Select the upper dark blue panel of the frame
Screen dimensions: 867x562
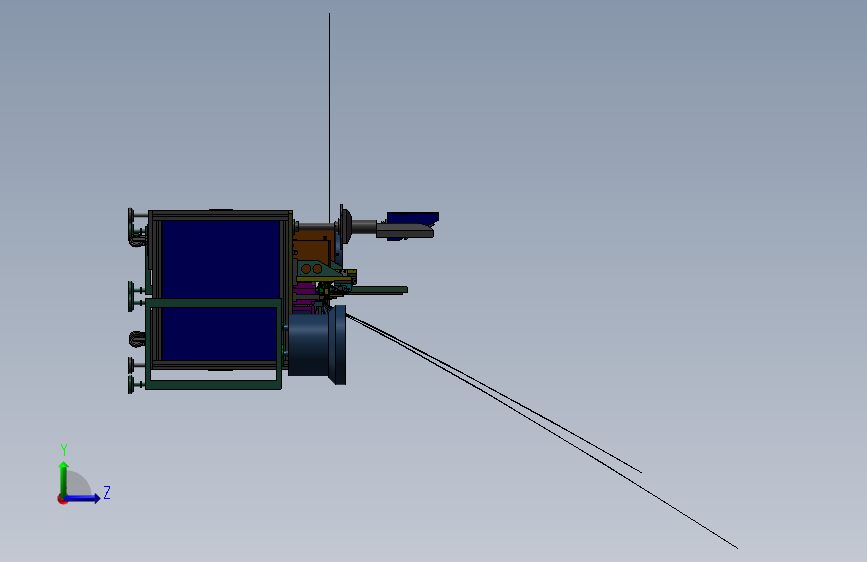[x=221, y=259]
